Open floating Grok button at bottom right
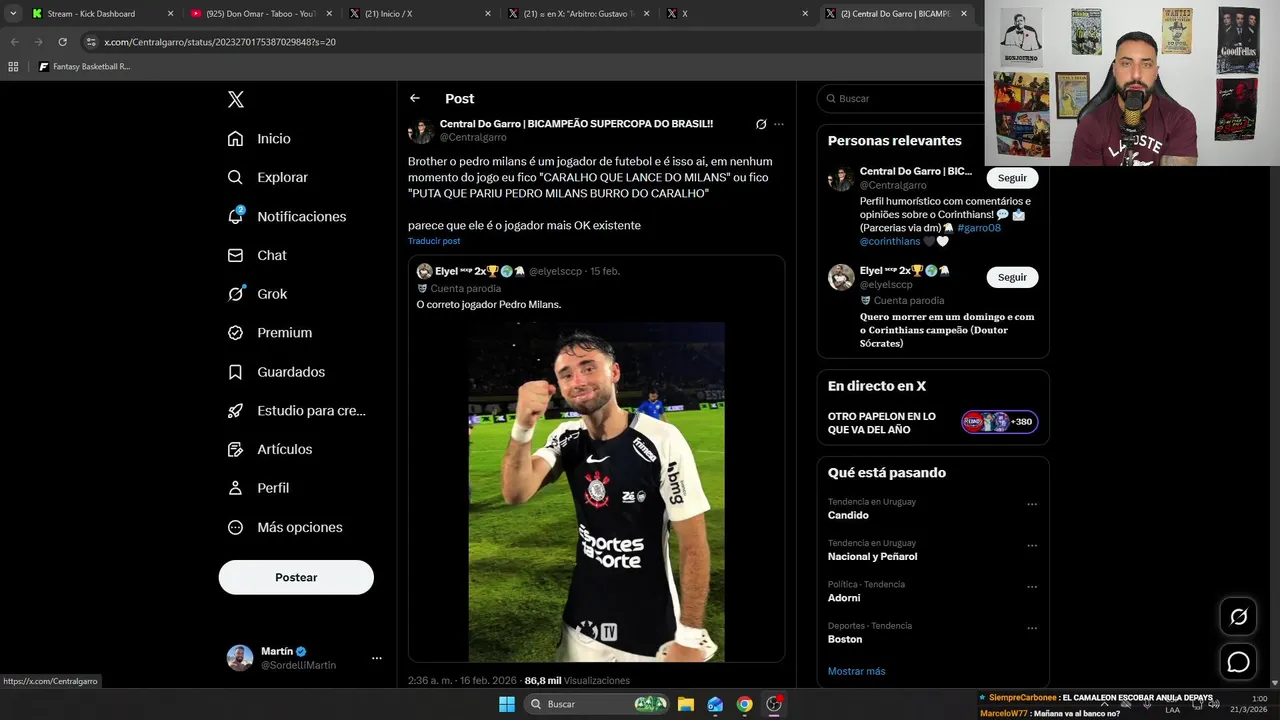1280x720 pixels. (x=1238, y=617)
